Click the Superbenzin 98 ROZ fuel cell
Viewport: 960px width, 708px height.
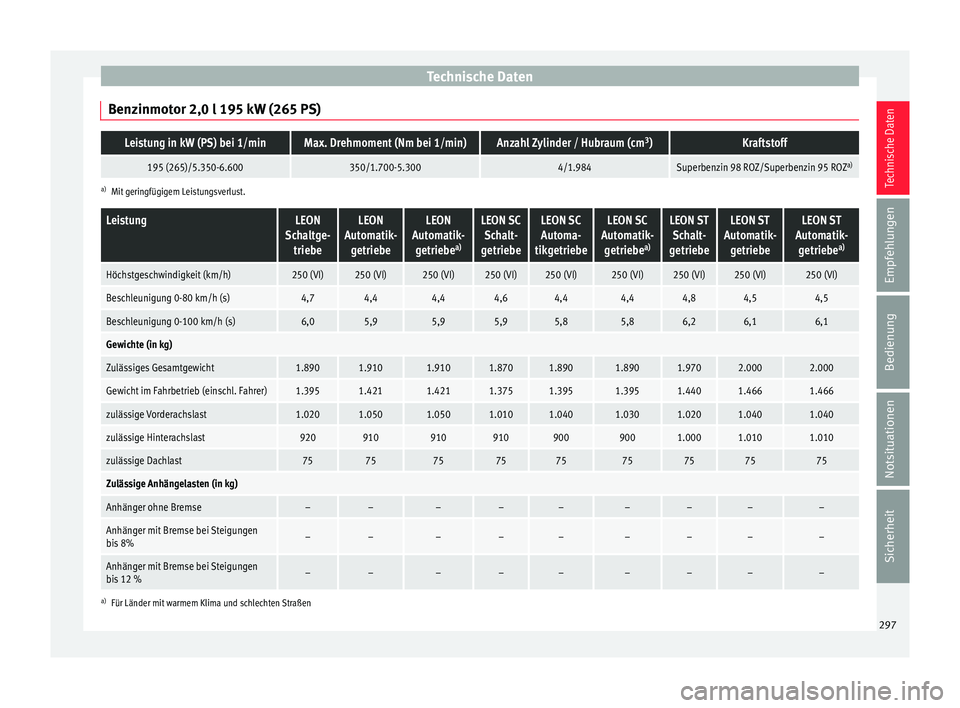[x=765, y=167]
